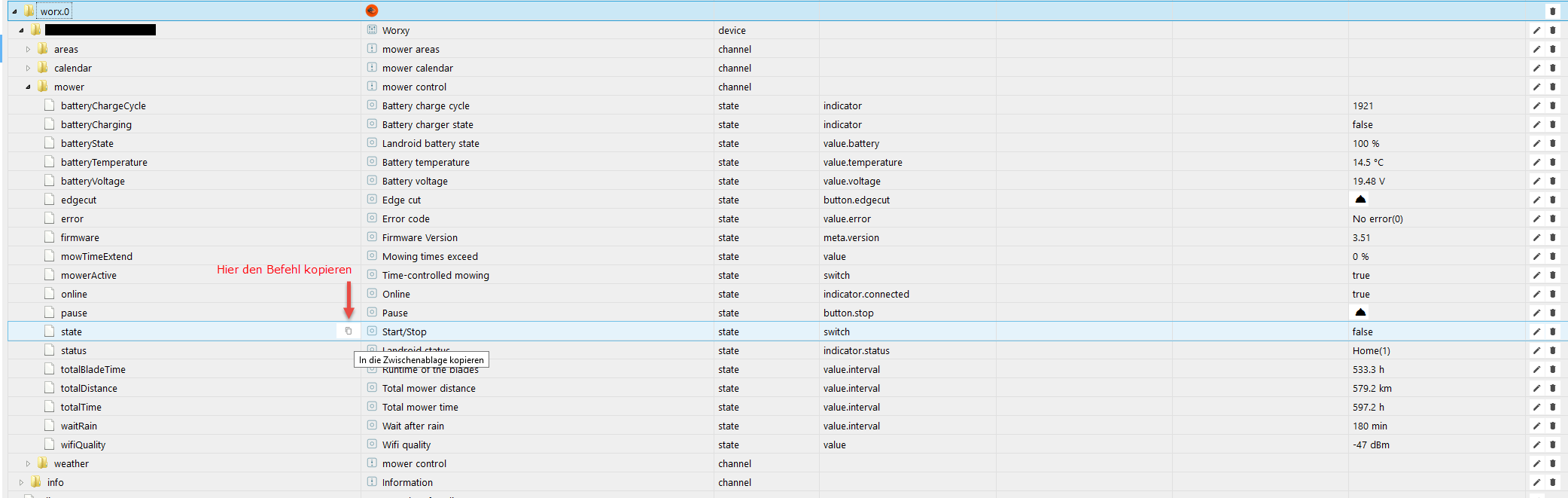The image size is (1568, 498).
Task: Click the Worxy device name
Action: pos(395,30)
